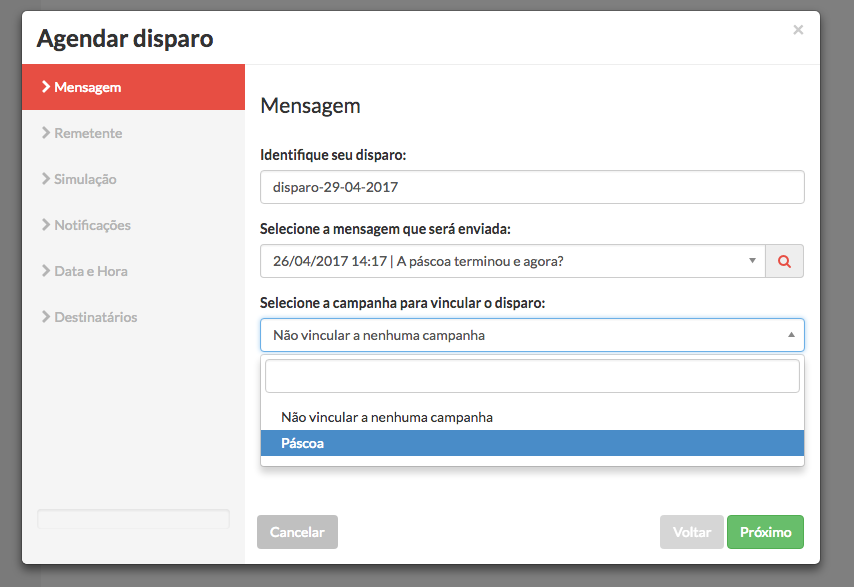Focus the campaign search text field
The height and width of the screenshot is (587, 854).
532,376
